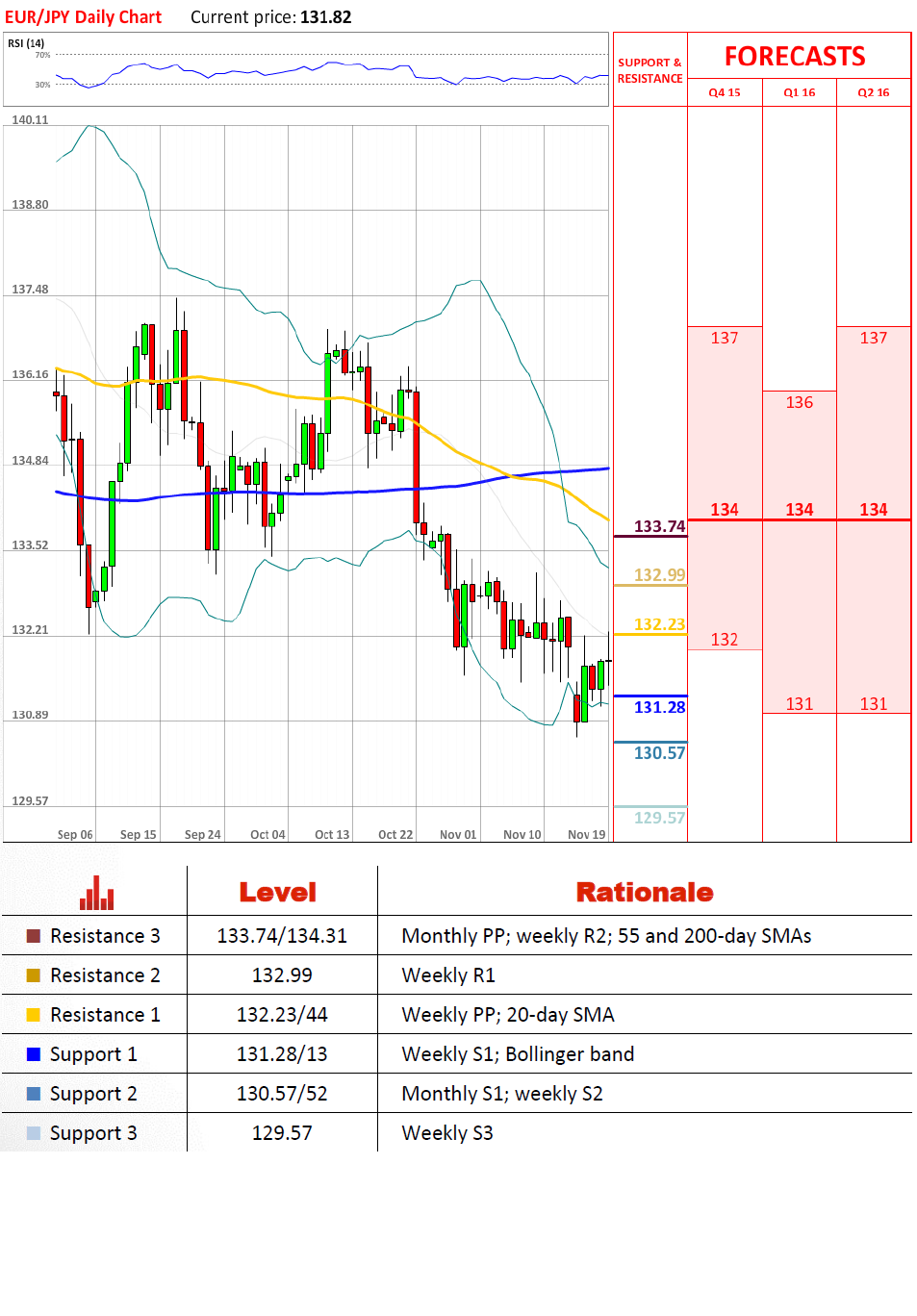Screen dimensions: 917x1316
Task: Select the Support 2 steel blue swatch
Action: (x=34, y=1094)
